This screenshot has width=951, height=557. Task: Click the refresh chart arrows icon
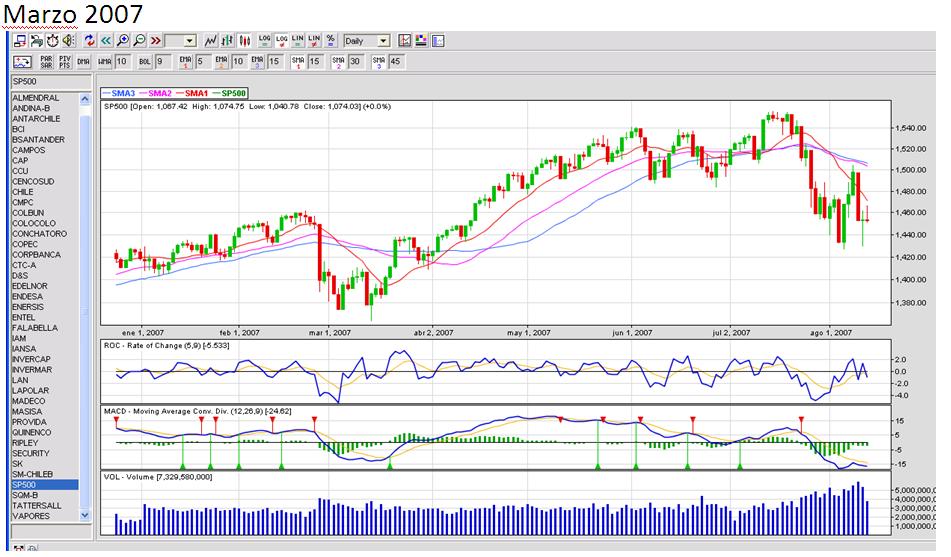click(x=89, y=41)
